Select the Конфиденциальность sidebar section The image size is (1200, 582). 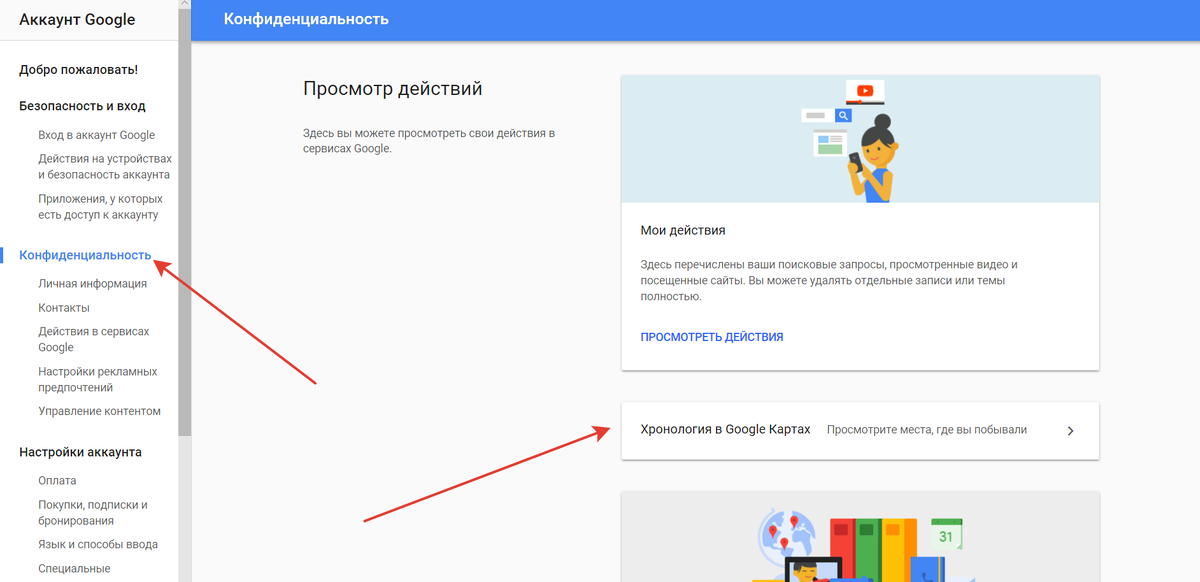click(85, 255)
